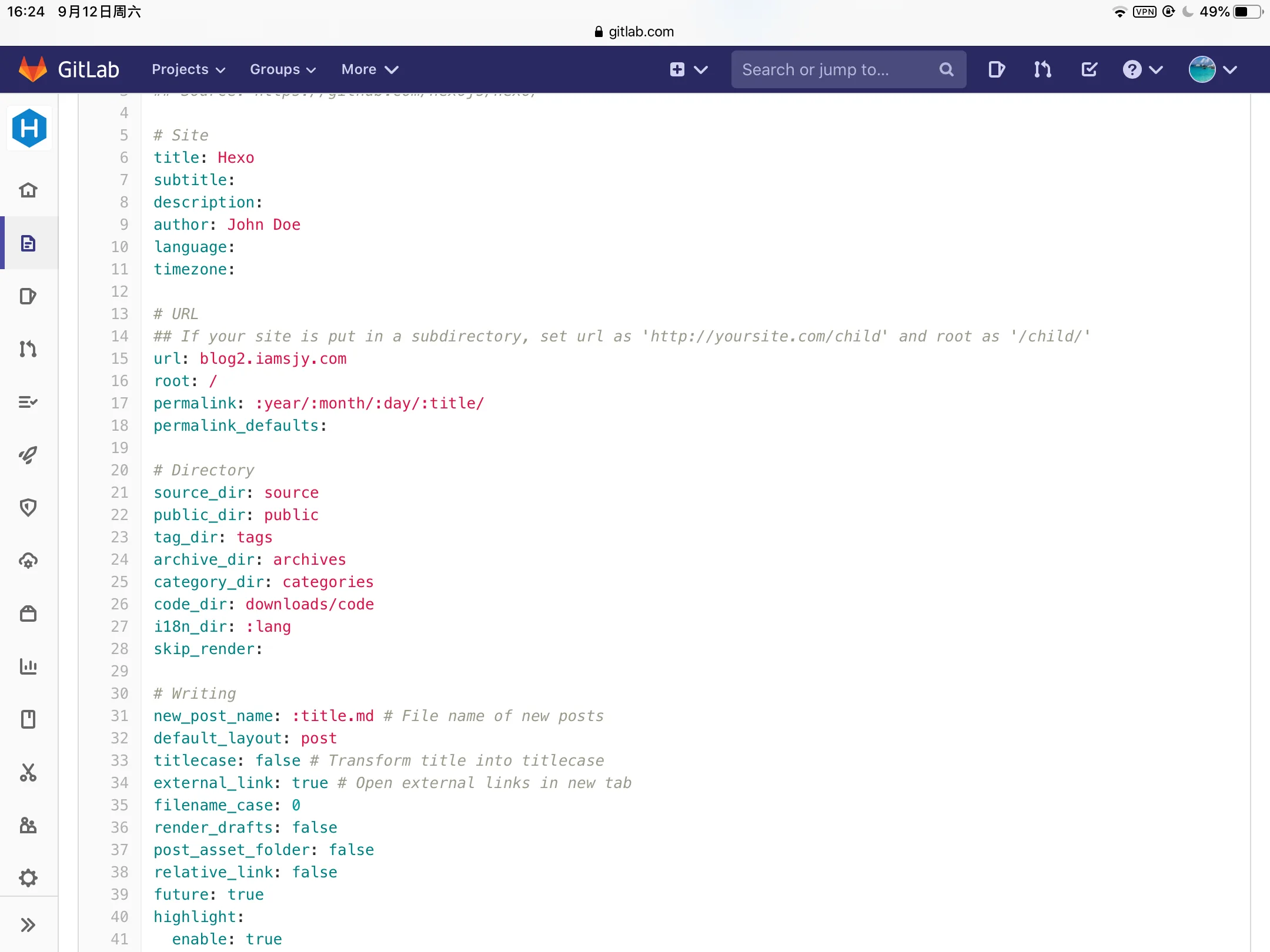Open Operations cloud gear icon in sidebar
This screenshot has width=1270, height=952.
(28, 560)
